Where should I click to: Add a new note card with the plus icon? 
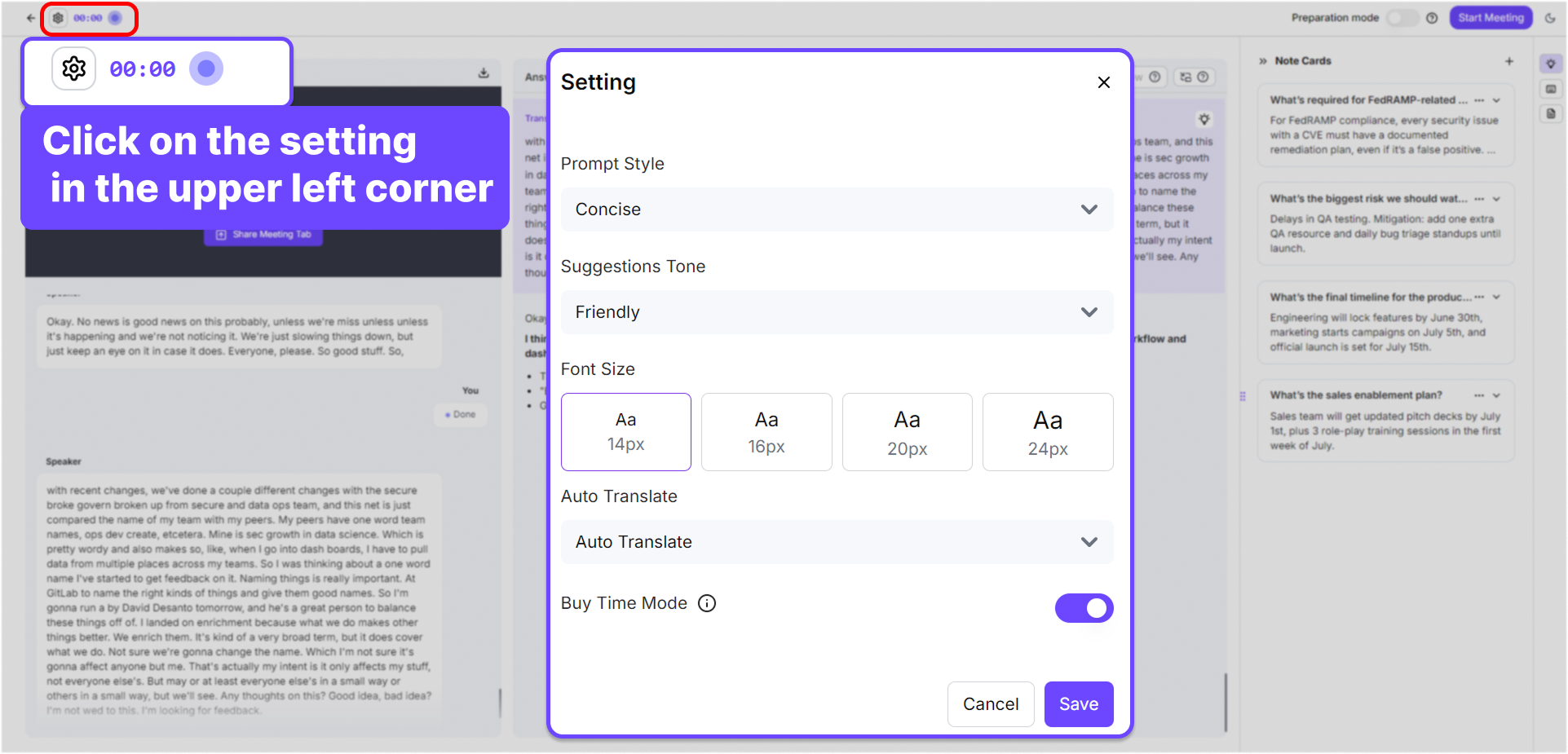pos(1509,61)
